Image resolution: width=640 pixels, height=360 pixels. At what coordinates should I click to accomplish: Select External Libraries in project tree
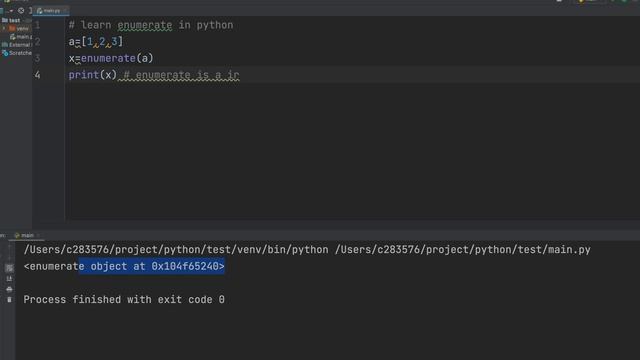point(16,45)
